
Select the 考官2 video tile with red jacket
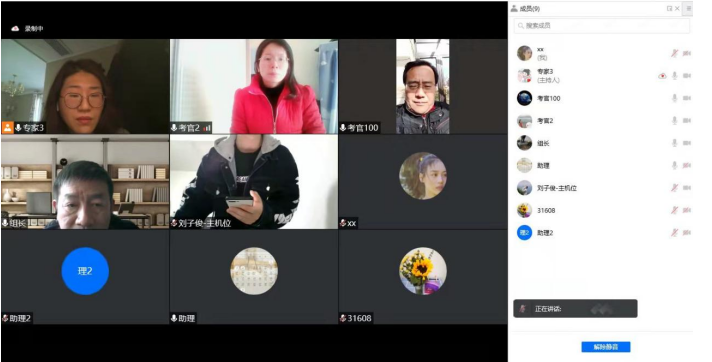[254, 86]
